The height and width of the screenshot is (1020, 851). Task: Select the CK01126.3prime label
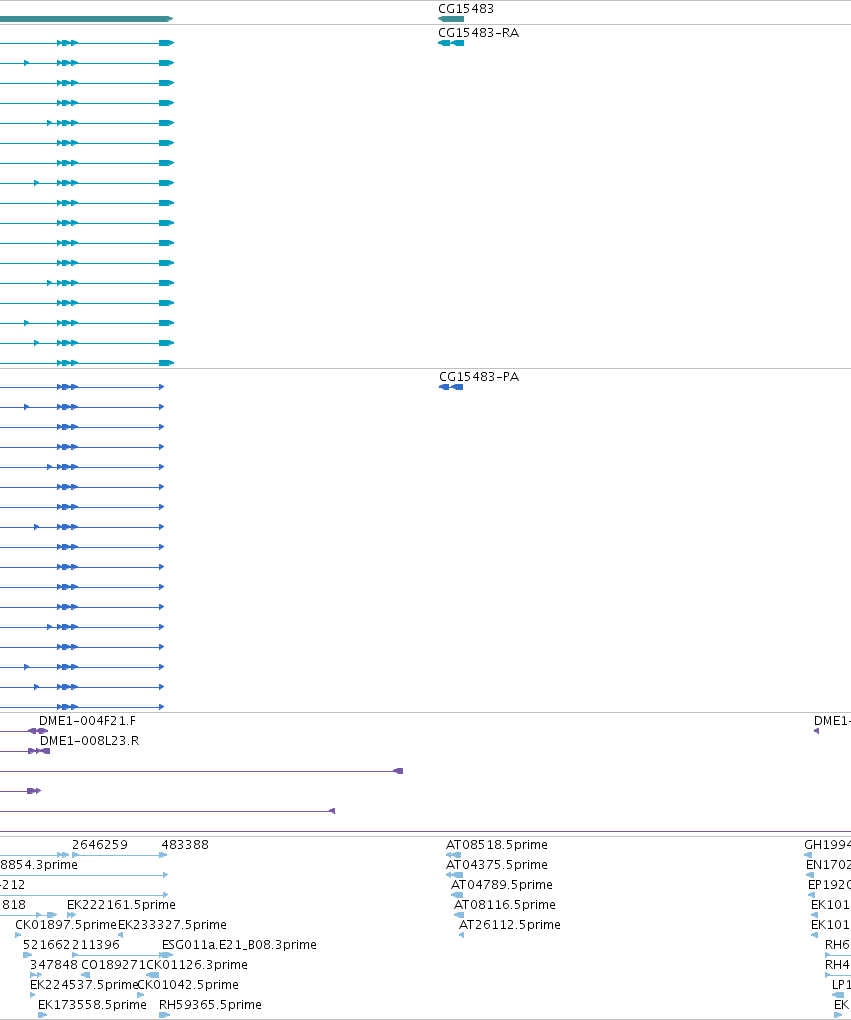pos(197,965)
